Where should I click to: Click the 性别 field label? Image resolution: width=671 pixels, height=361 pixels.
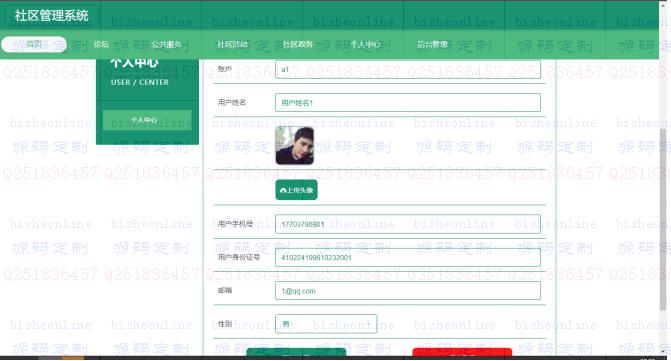pos(225,324)
